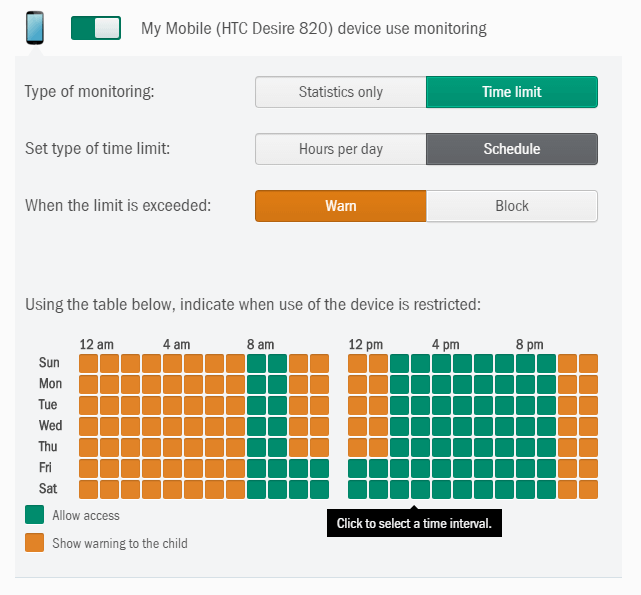Select Statistics only monitoring type

(340, 92)
